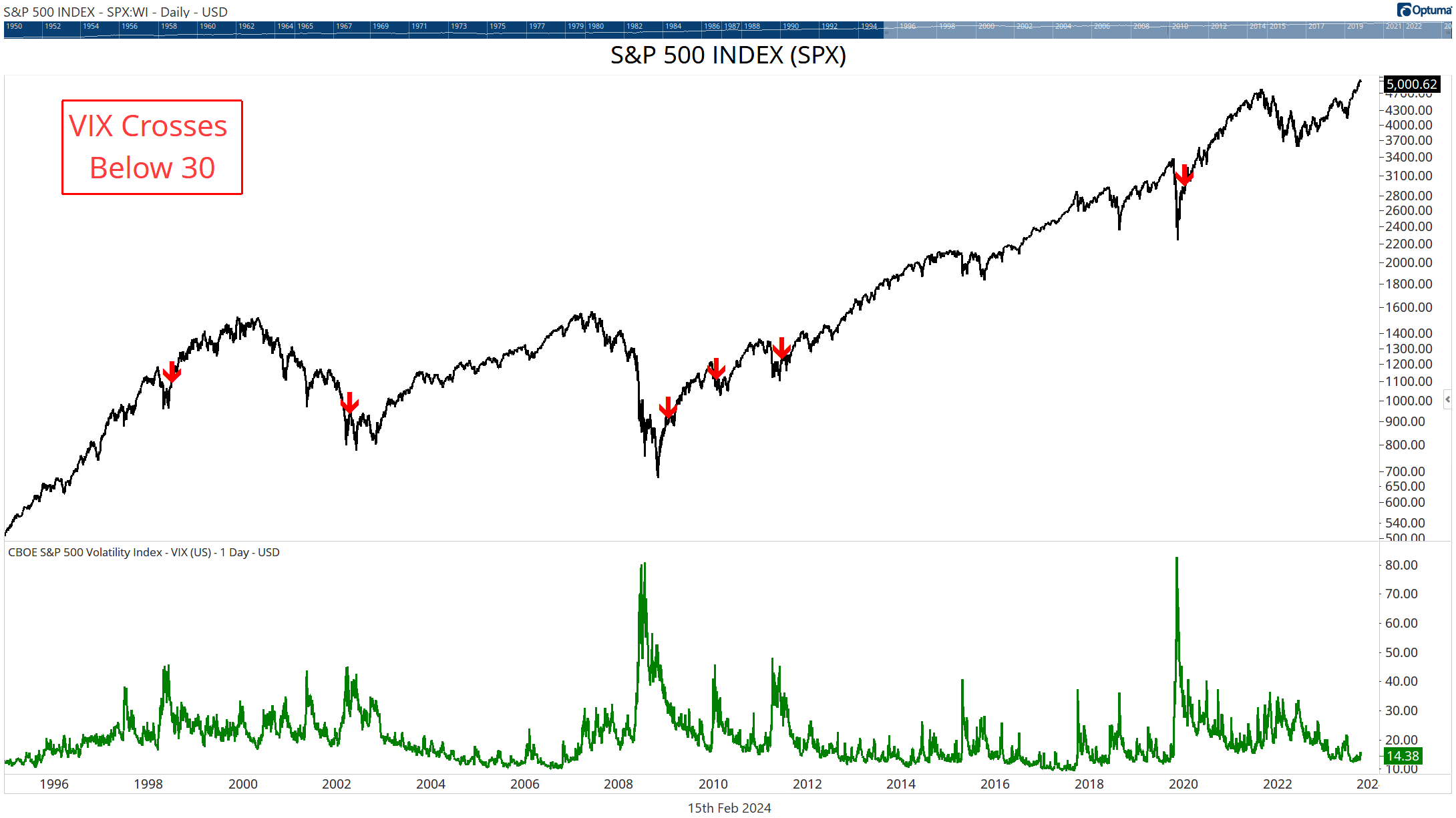Click the 5,000.62 current price tag
This screenshot has height=818, width=1456.
point(1411,84)
